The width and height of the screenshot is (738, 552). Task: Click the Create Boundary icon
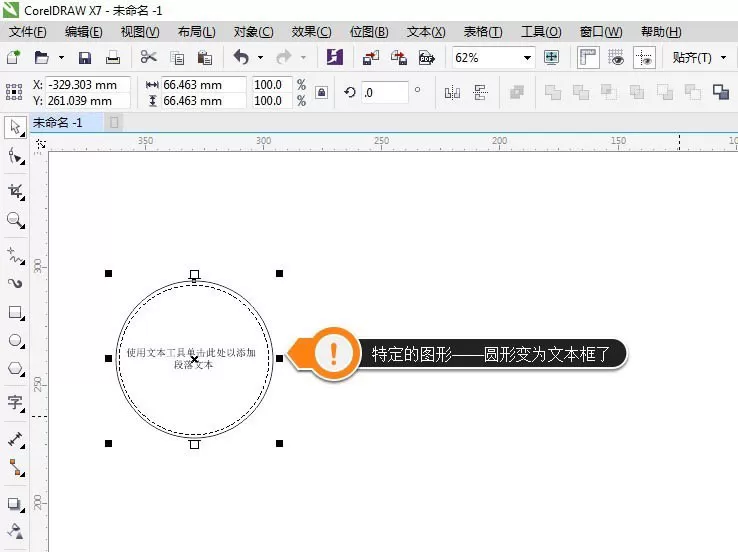click(721, 92)
